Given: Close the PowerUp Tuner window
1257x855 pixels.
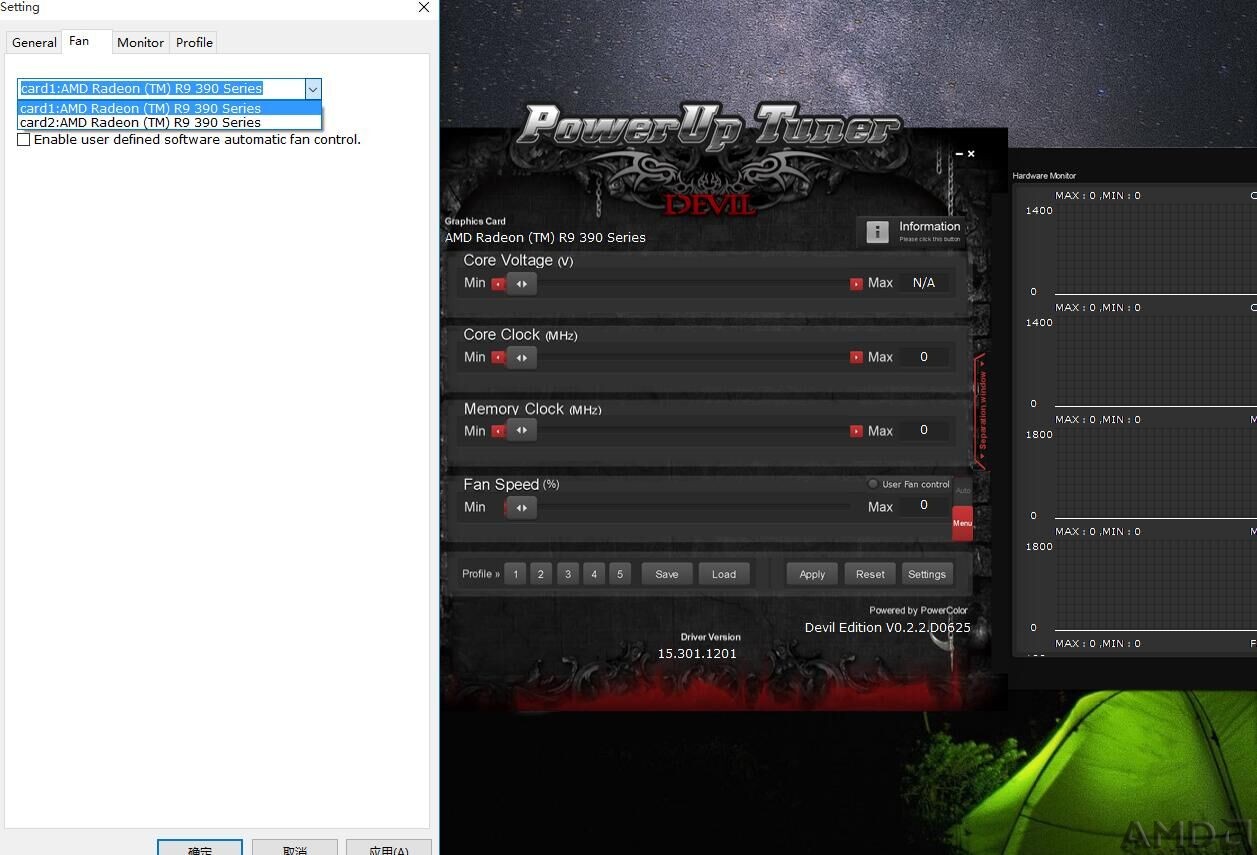Looking at the screenshot, I should point(971,154).
